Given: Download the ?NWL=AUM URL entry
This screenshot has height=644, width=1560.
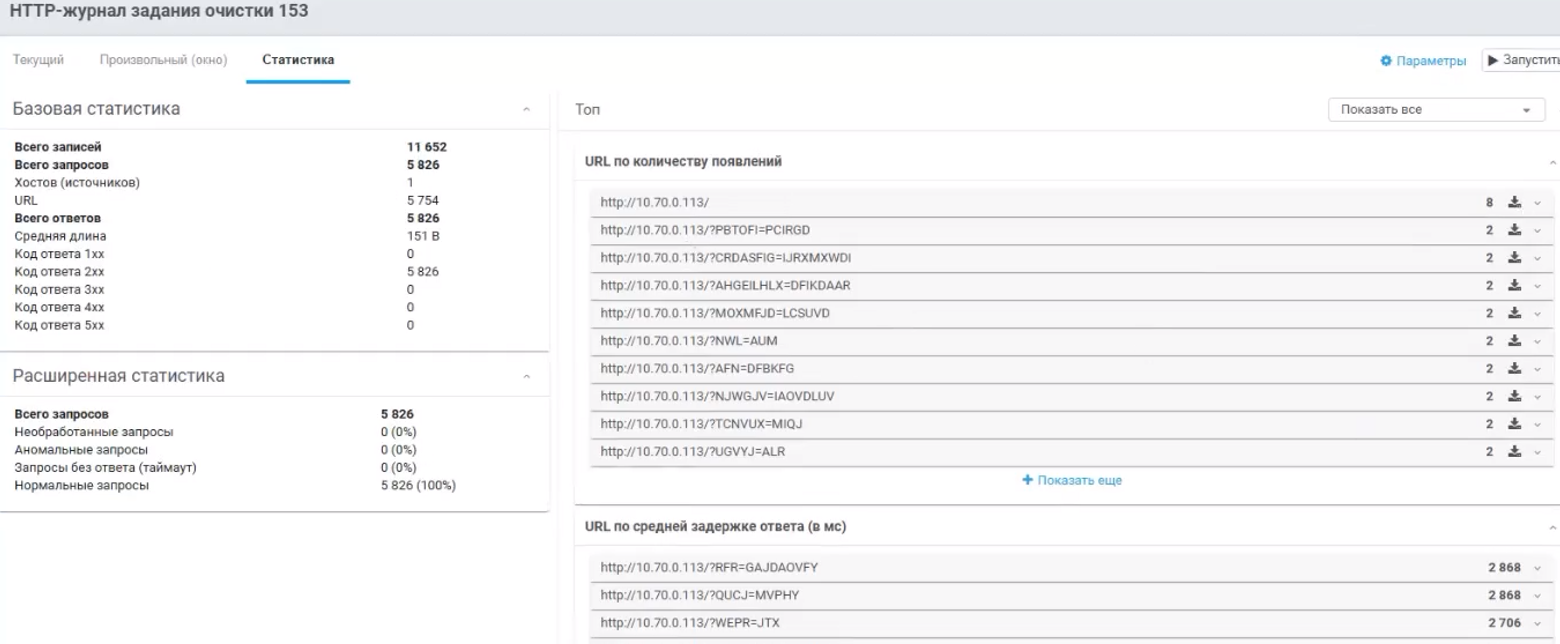Looking at the screenshot, I should (x=1515, y=341).
